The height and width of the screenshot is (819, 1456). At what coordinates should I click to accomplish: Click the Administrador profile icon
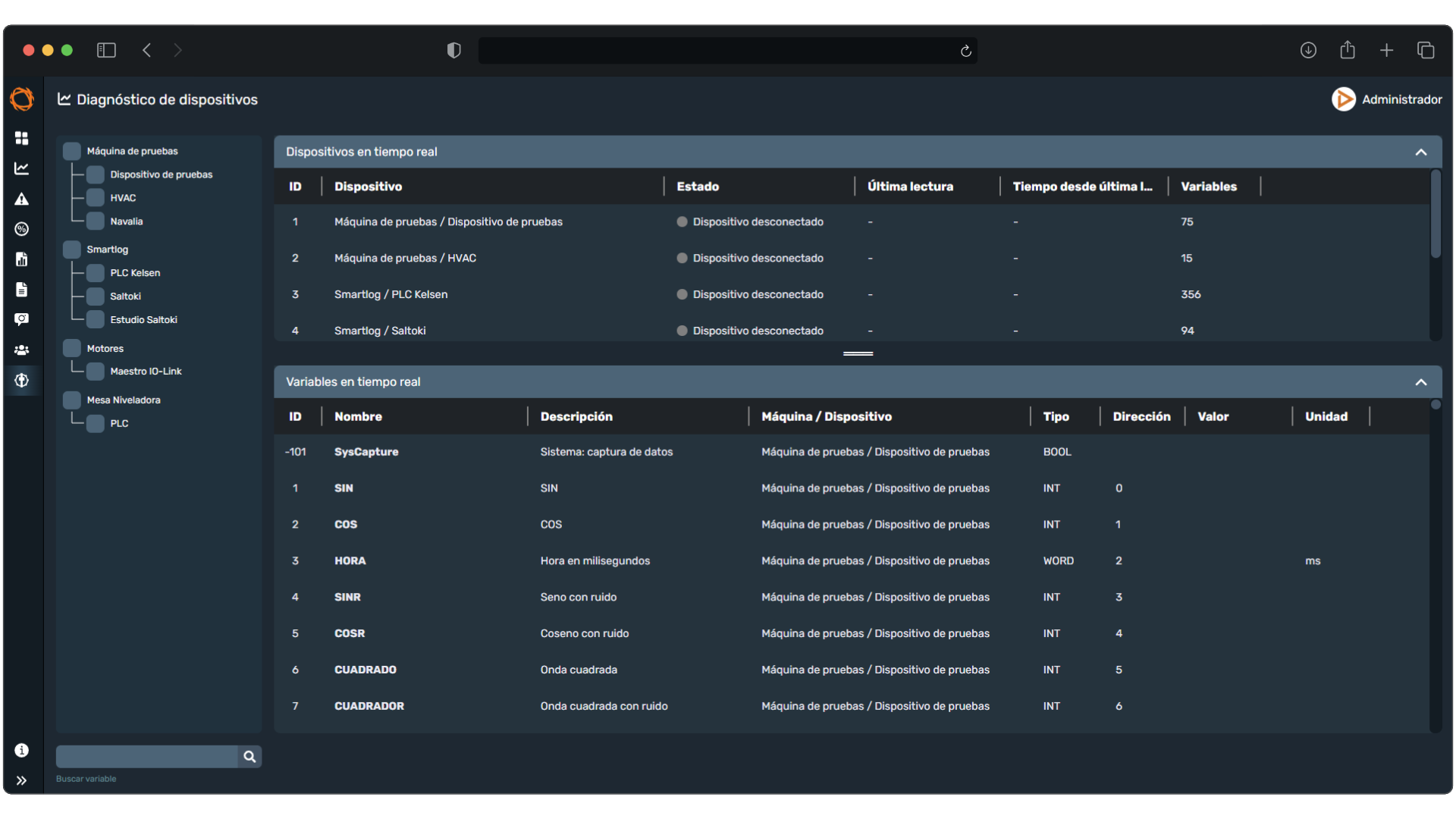coord(1342,99)
